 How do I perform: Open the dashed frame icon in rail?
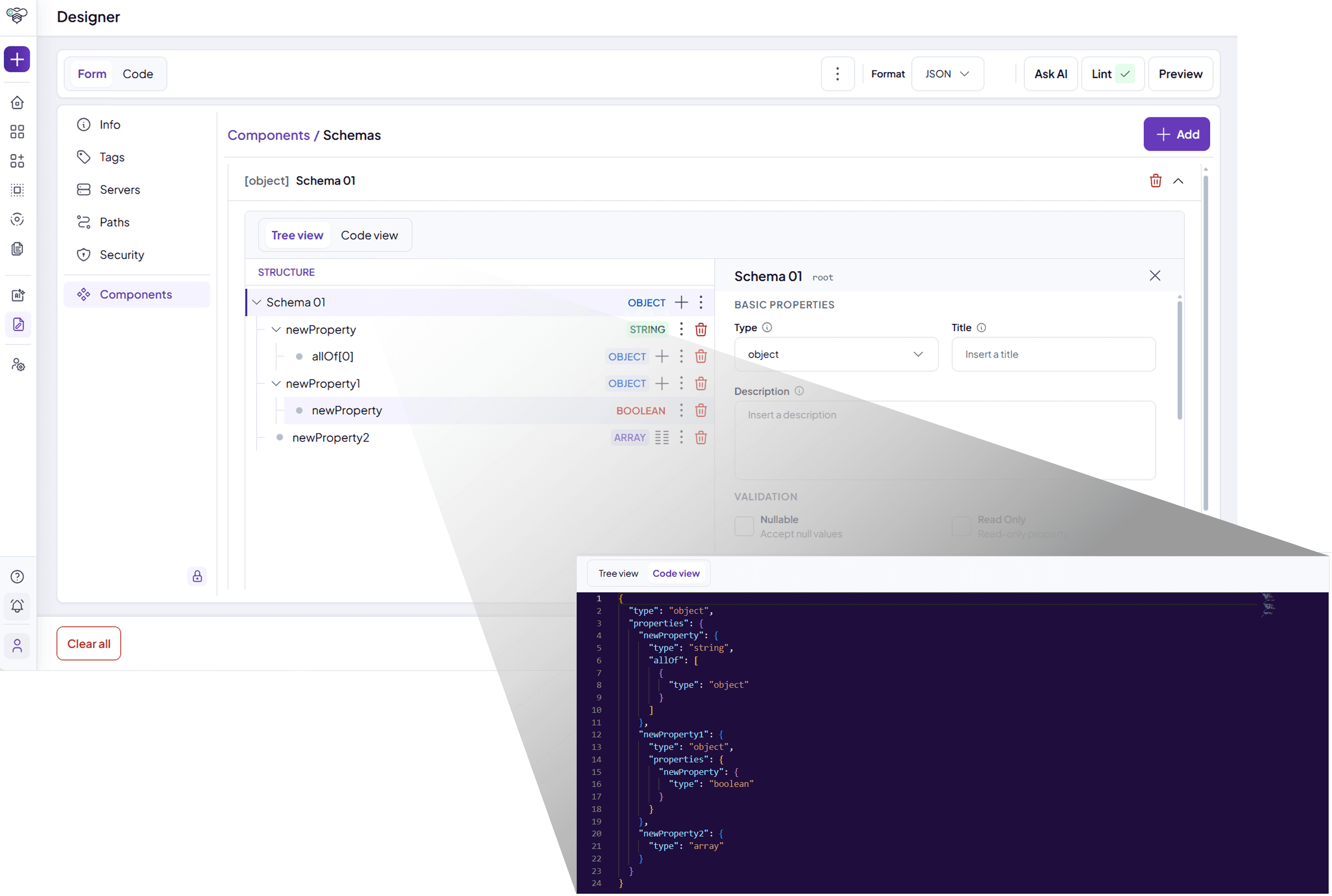pos(17,190)
